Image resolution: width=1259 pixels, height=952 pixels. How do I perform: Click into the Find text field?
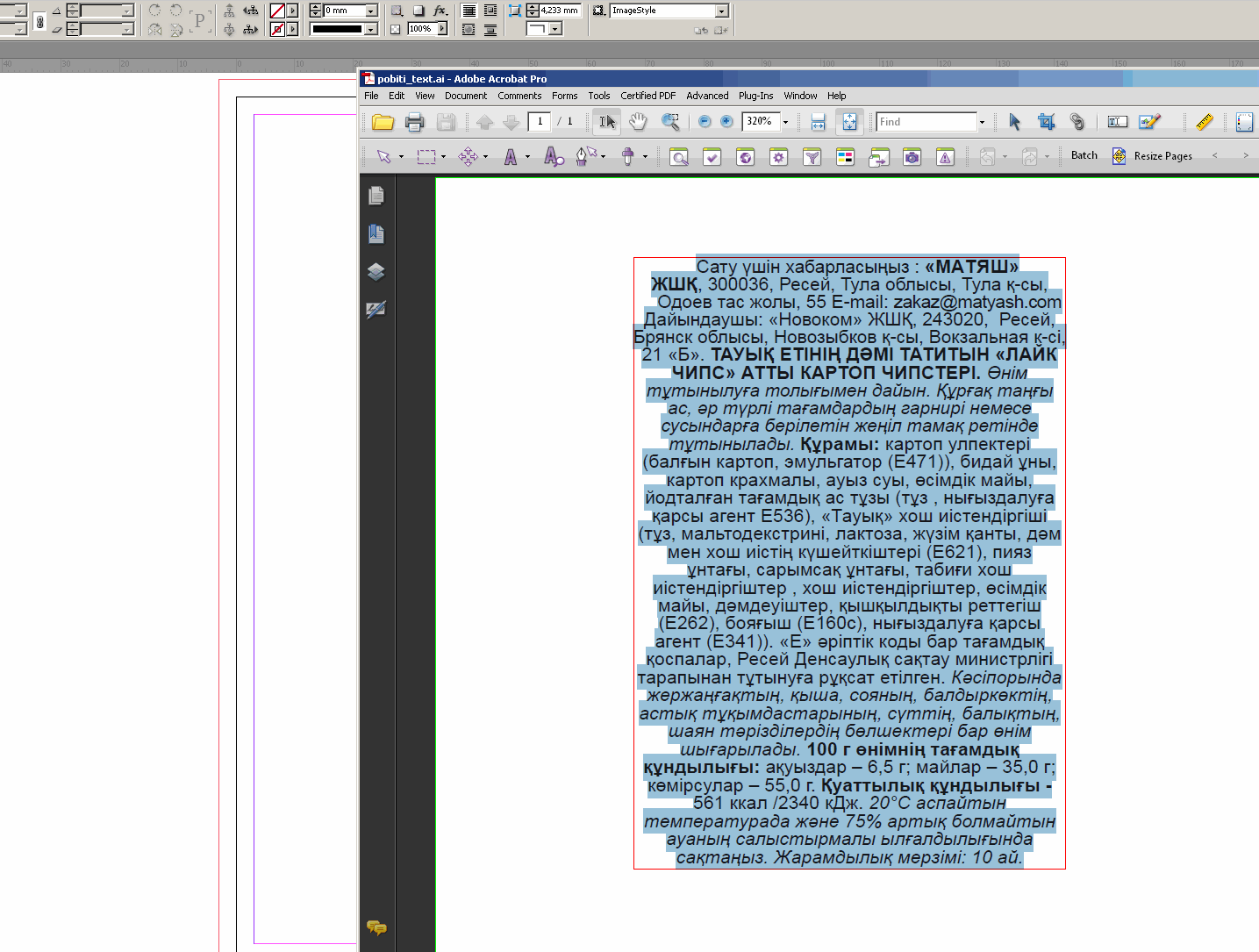[x=926, y=122]
